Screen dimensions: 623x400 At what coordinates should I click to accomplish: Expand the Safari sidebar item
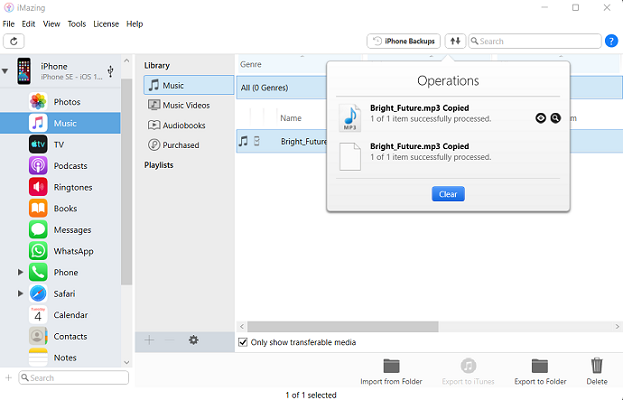click(x=20, y=294)
